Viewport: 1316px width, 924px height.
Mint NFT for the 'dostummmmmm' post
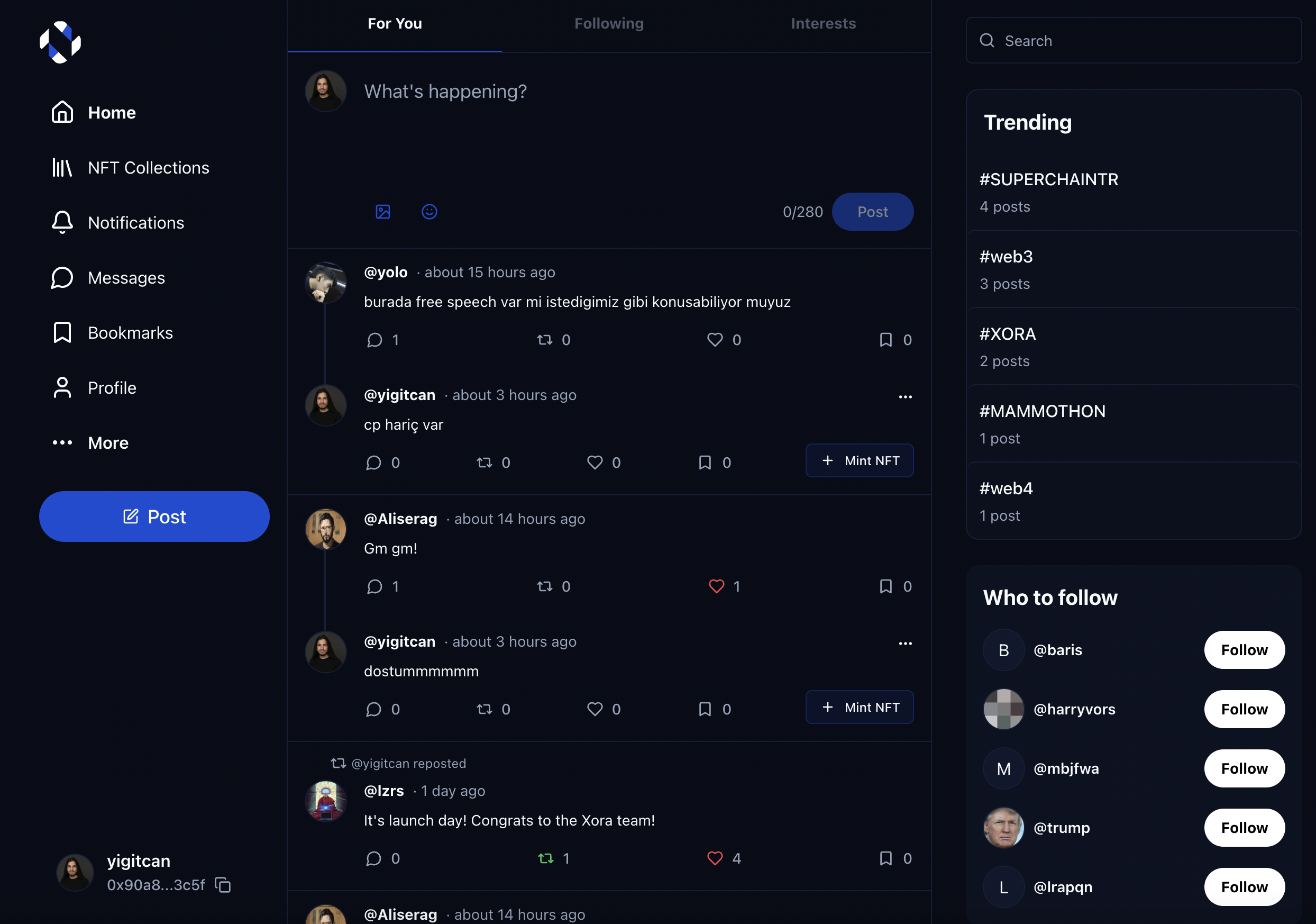pyautogui.click(x=859, y=707)
